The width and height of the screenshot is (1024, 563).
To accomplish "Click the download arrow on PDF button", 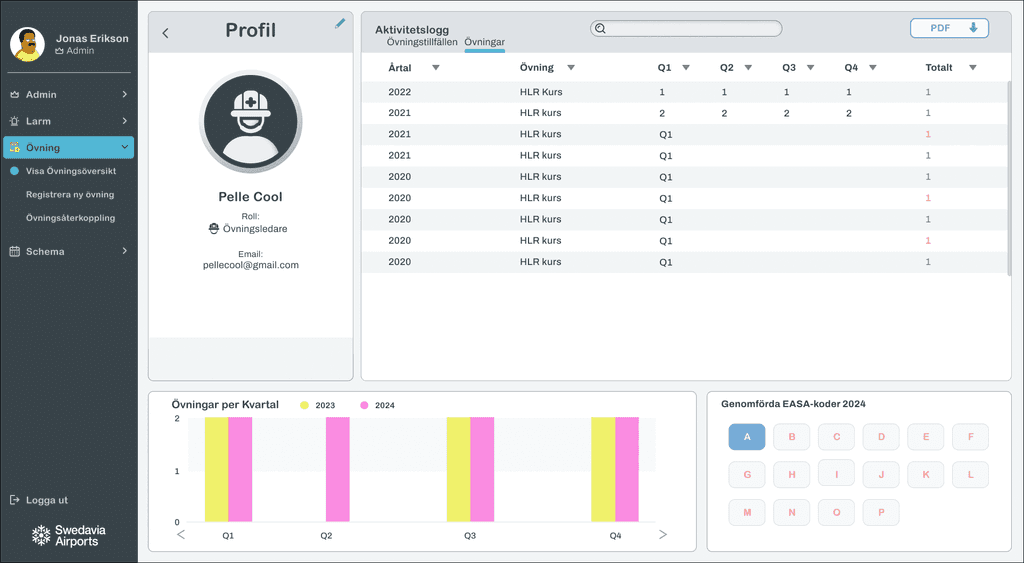I will [x=973, y=27].
